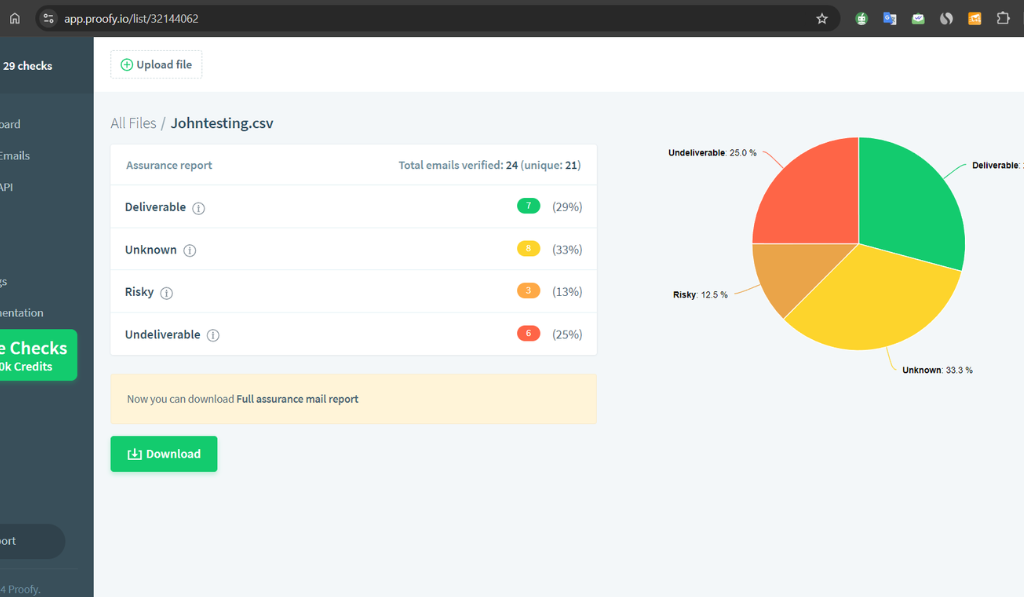Click the 29 checks counter
This screenshot has height=597, width=1024.
point(27,66)
